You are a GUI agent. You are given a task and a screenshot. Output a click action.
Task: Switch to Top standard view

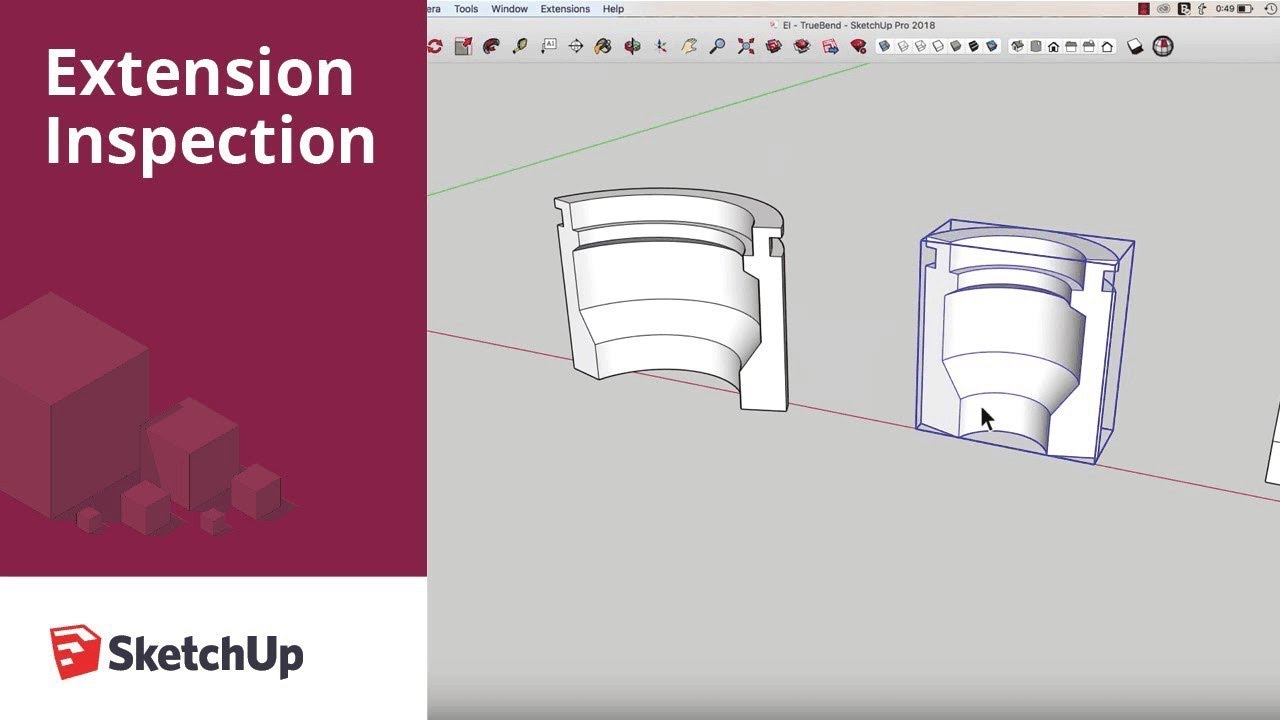[1035, 46]
